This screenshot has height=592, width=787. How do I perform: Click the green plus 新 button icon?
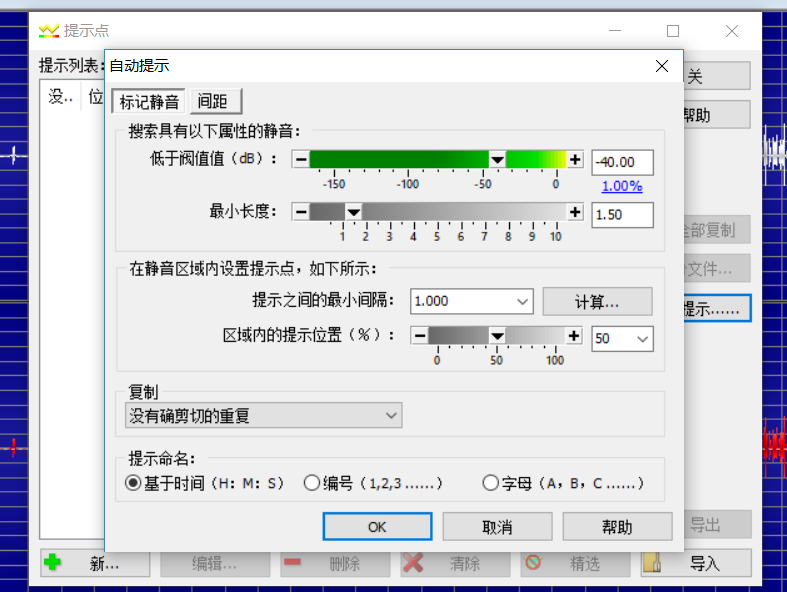click(52, 562)
